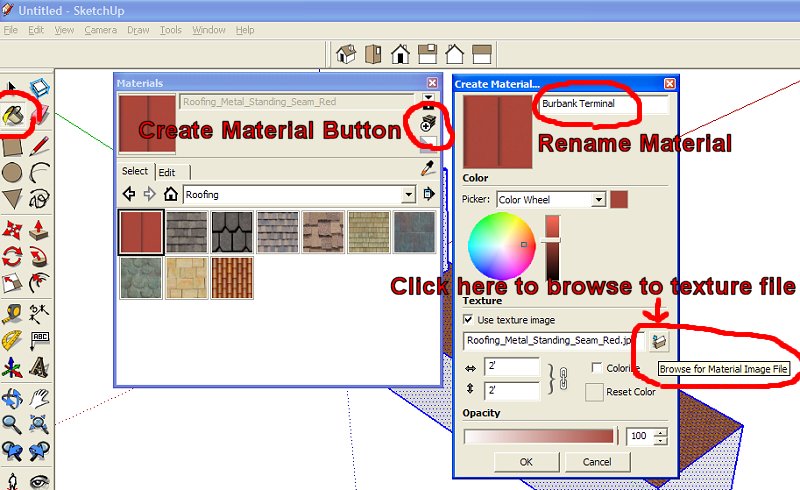800x490 pixels.
Task: Go back in Materials library
Action: click(129, 194)
